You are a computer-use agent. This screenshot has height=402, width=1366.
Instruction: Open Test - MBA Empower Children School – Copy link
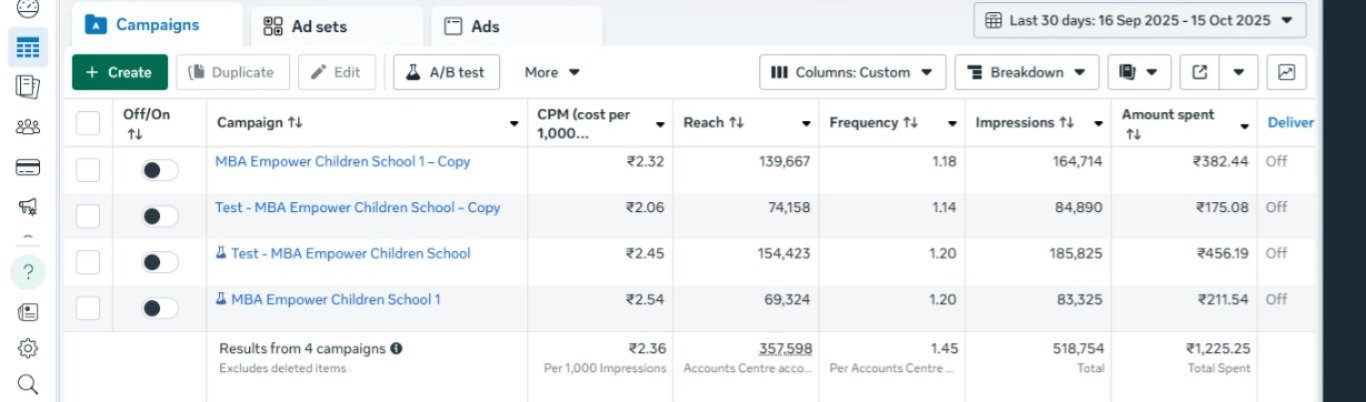pyautogui.click(x=357, y=208)
